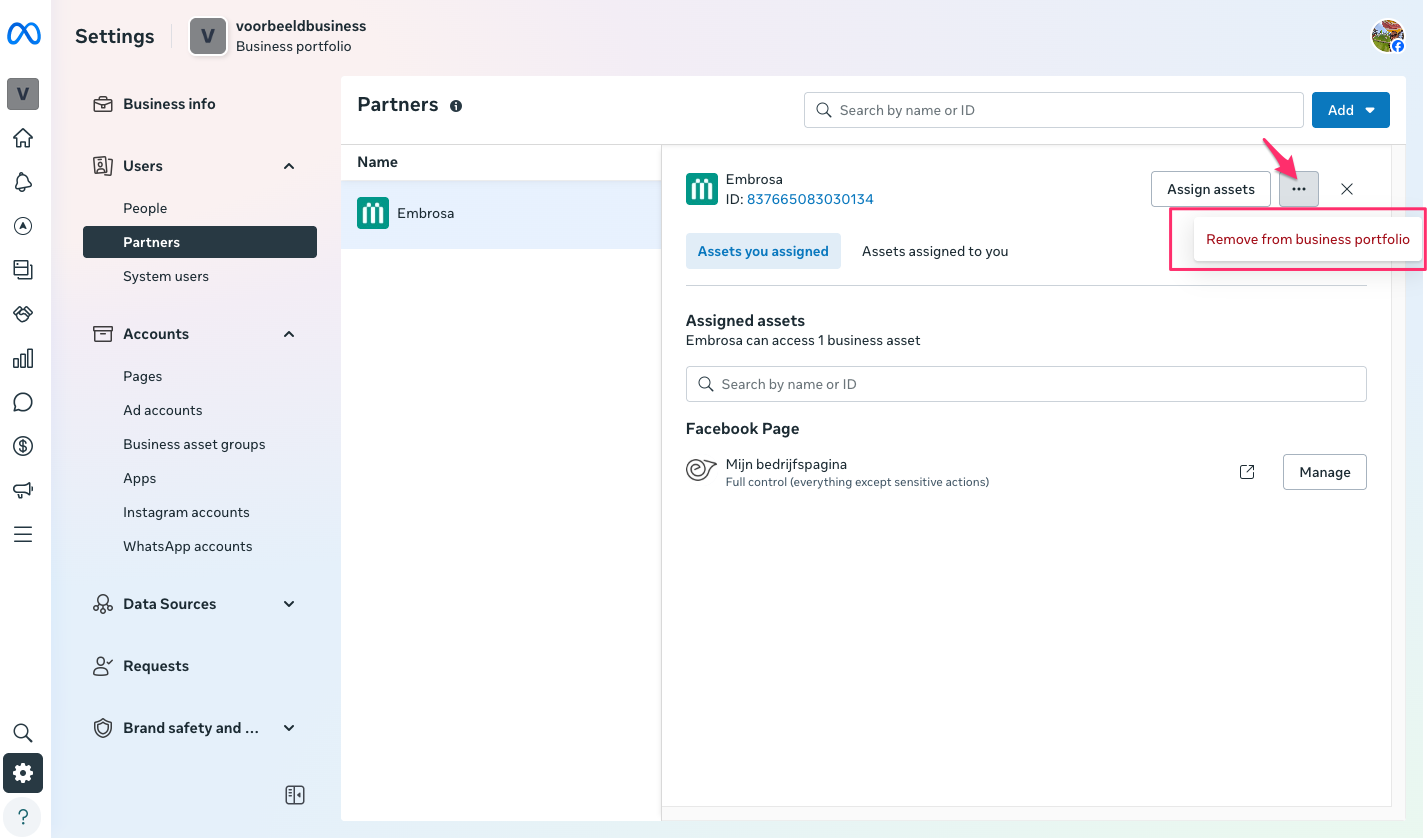Expand the Data Sources section
Image resolution: width=1427 pixels, height=838 pixels.
[289, 604]
